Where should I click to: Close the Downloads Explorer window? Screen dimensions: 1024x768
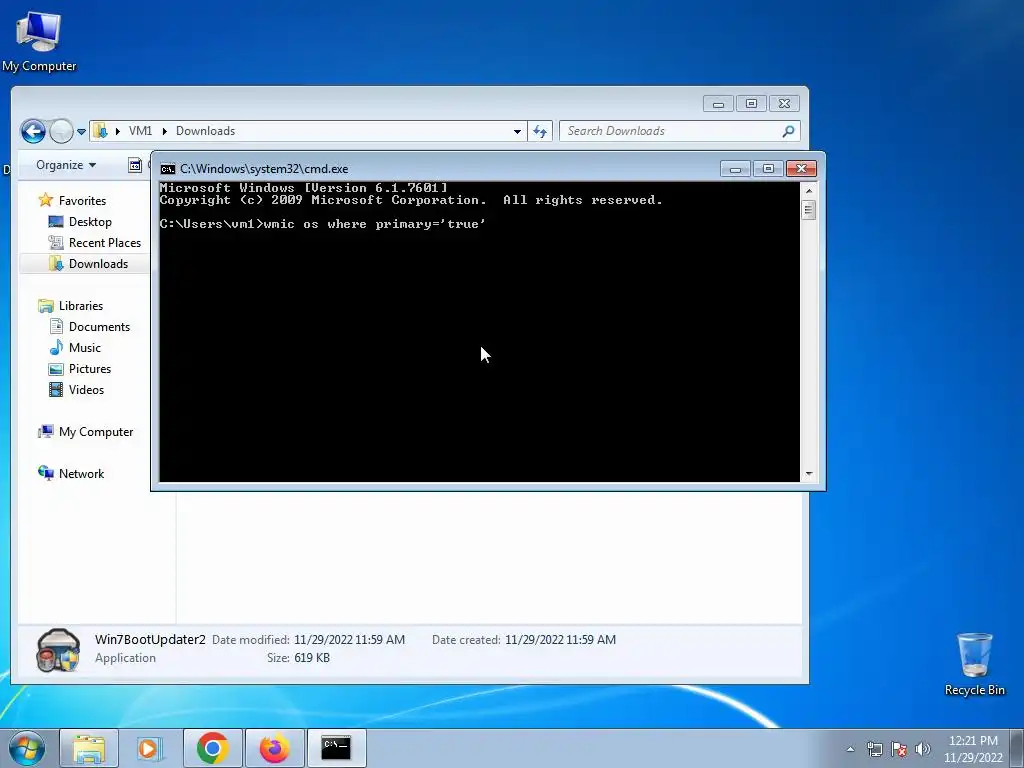(784, 104)
